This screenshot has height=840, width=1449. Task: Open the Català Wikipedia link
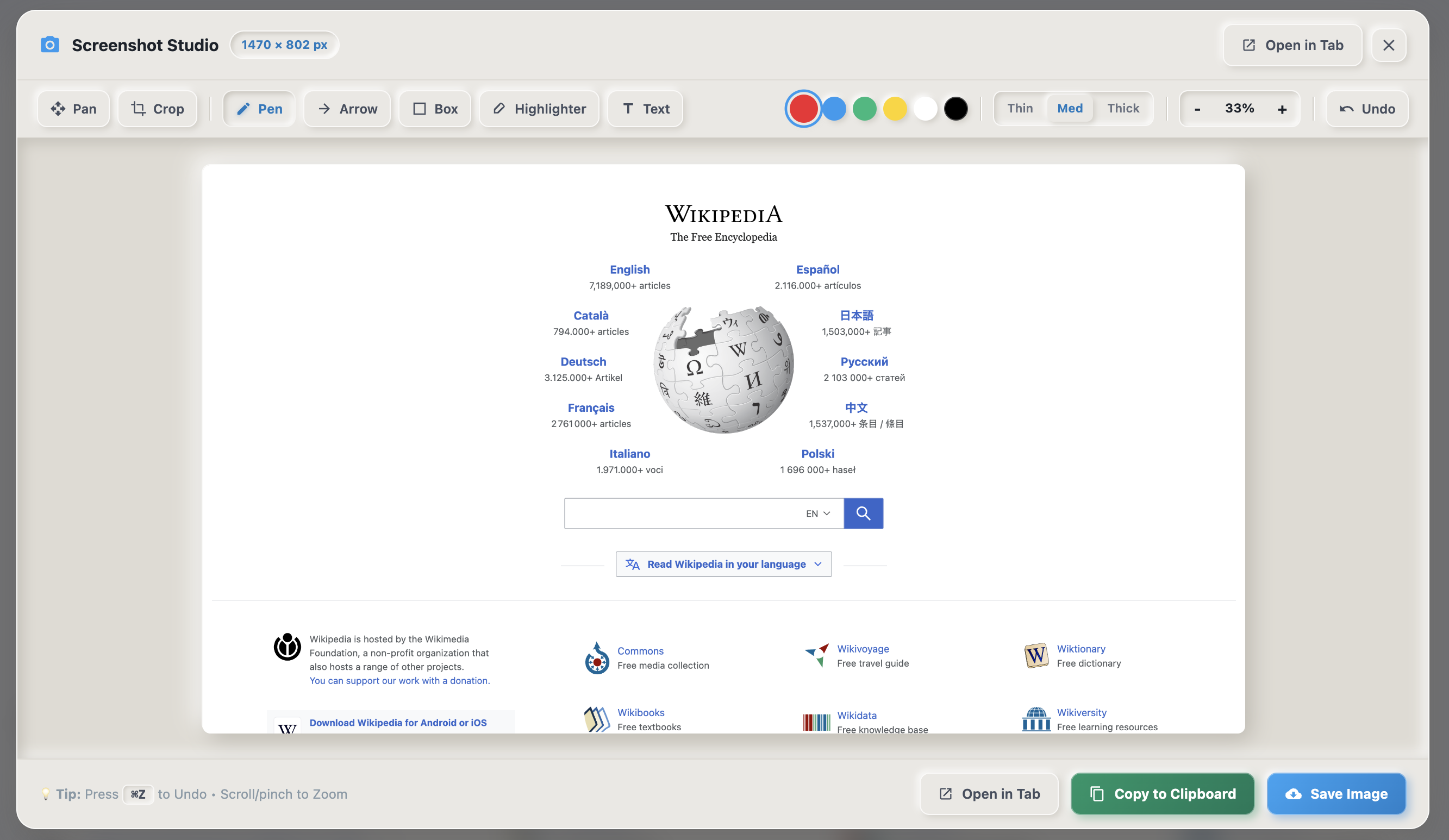pyautogui.click(x=591, y=316)
